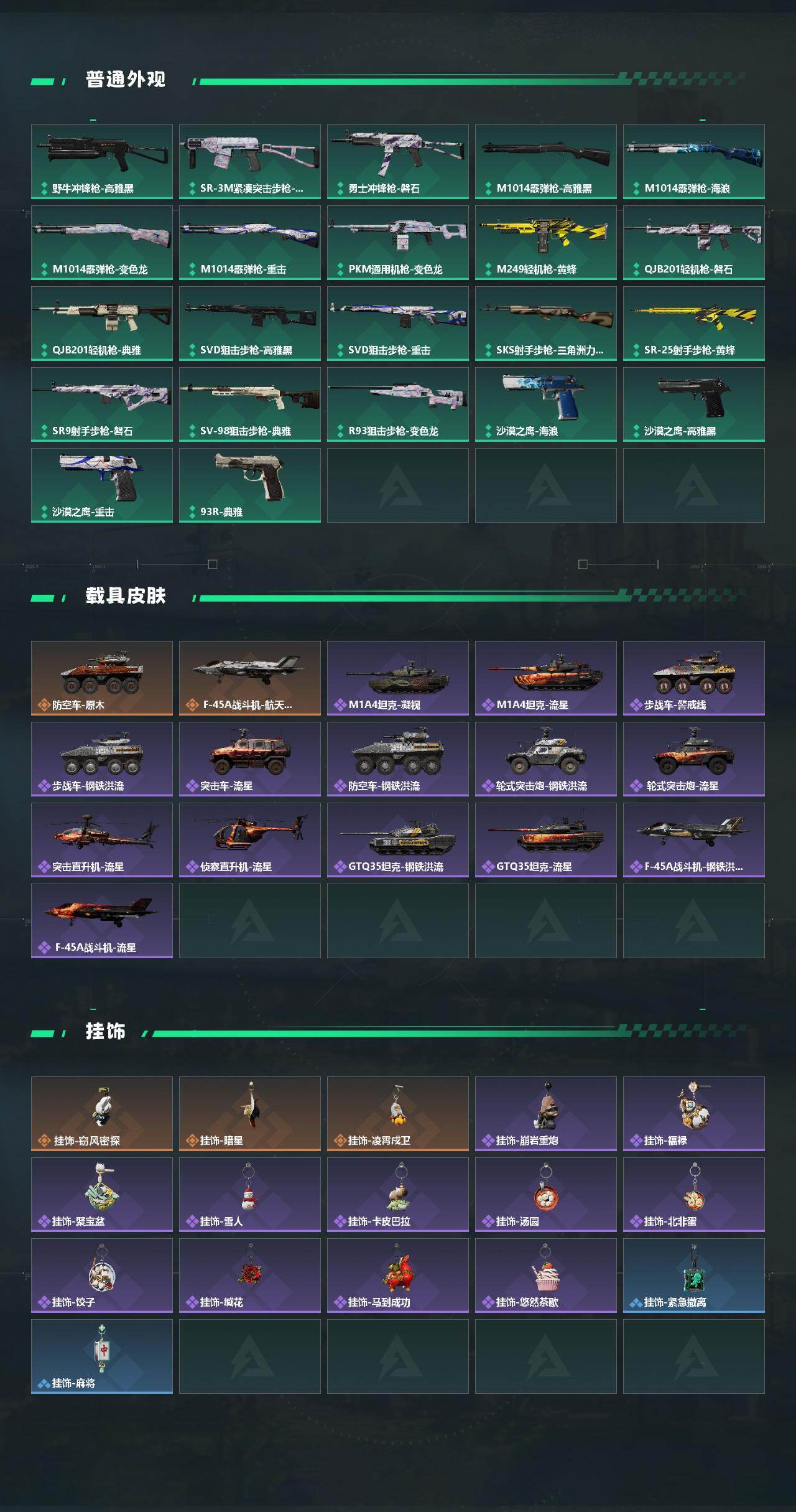The width and height of the screenshot is (796, 1512).
Task: Click the 普通外观 section heading
Action: point(126,80)
